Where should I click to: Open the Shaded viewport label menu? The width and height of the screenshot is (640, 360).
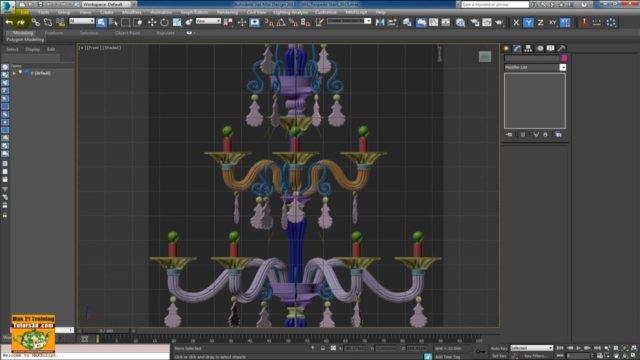coord(112,48)
